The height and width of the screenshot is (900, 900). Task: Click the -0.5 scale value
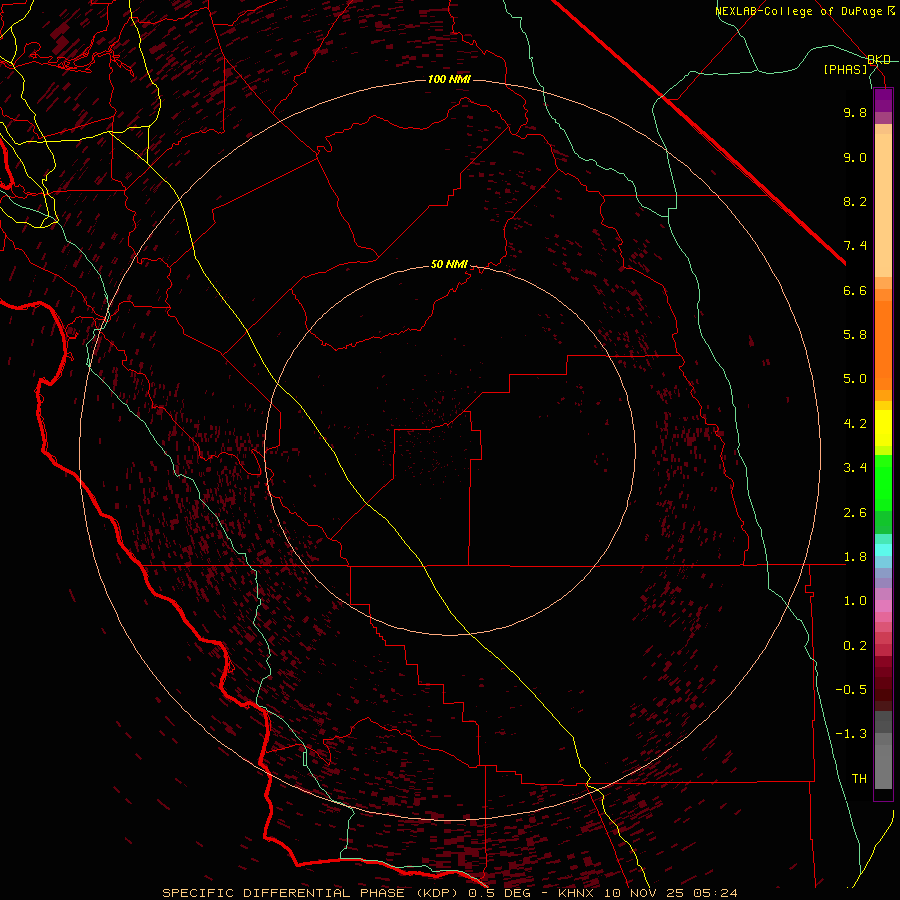tap(851, 690)
